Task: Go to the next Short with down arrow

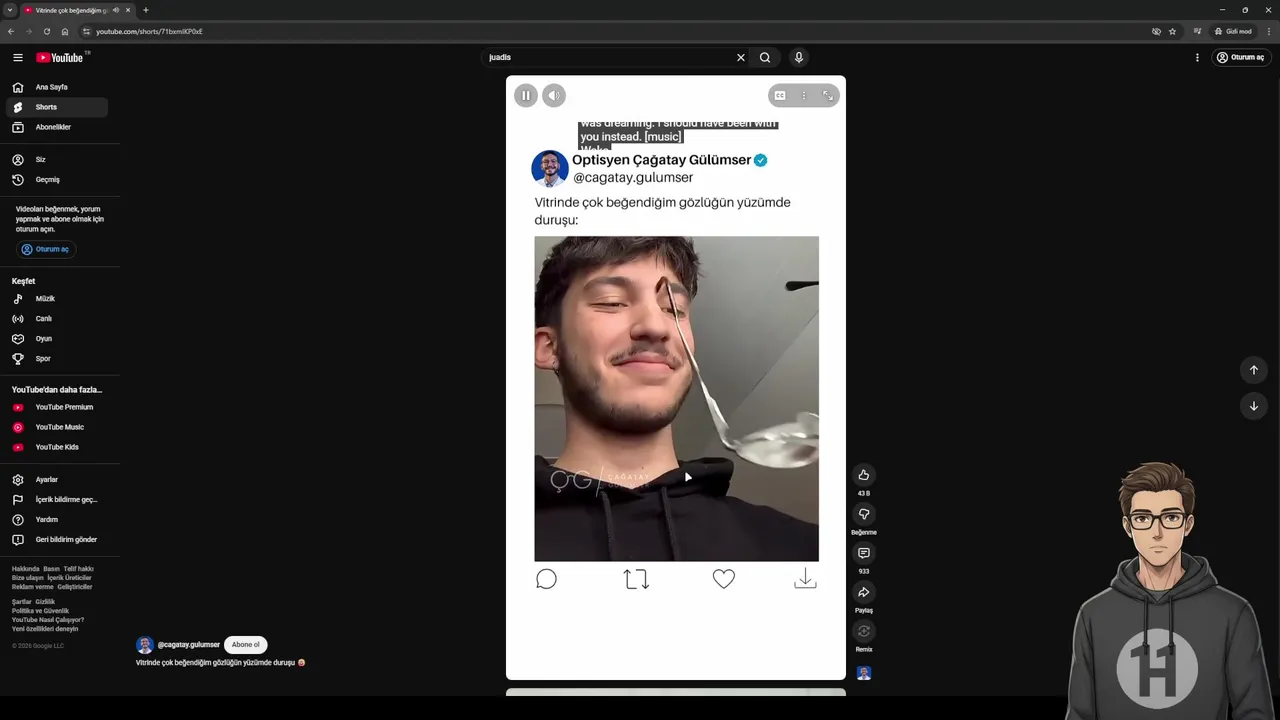Action: (1254, 406)
